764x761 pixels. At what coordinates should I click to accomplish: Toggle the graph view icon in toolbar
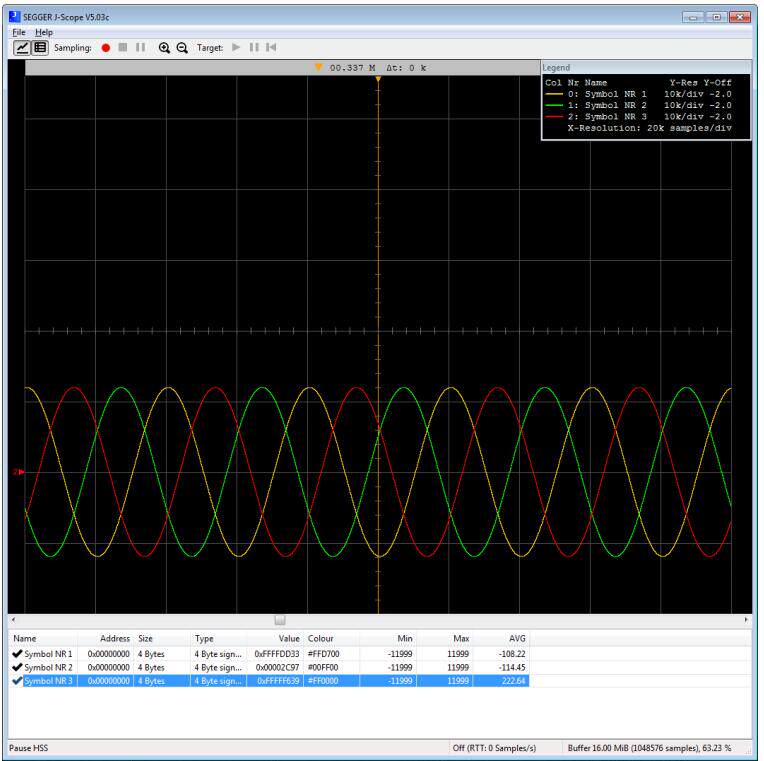pyautogui.click(x=20, y=47)
